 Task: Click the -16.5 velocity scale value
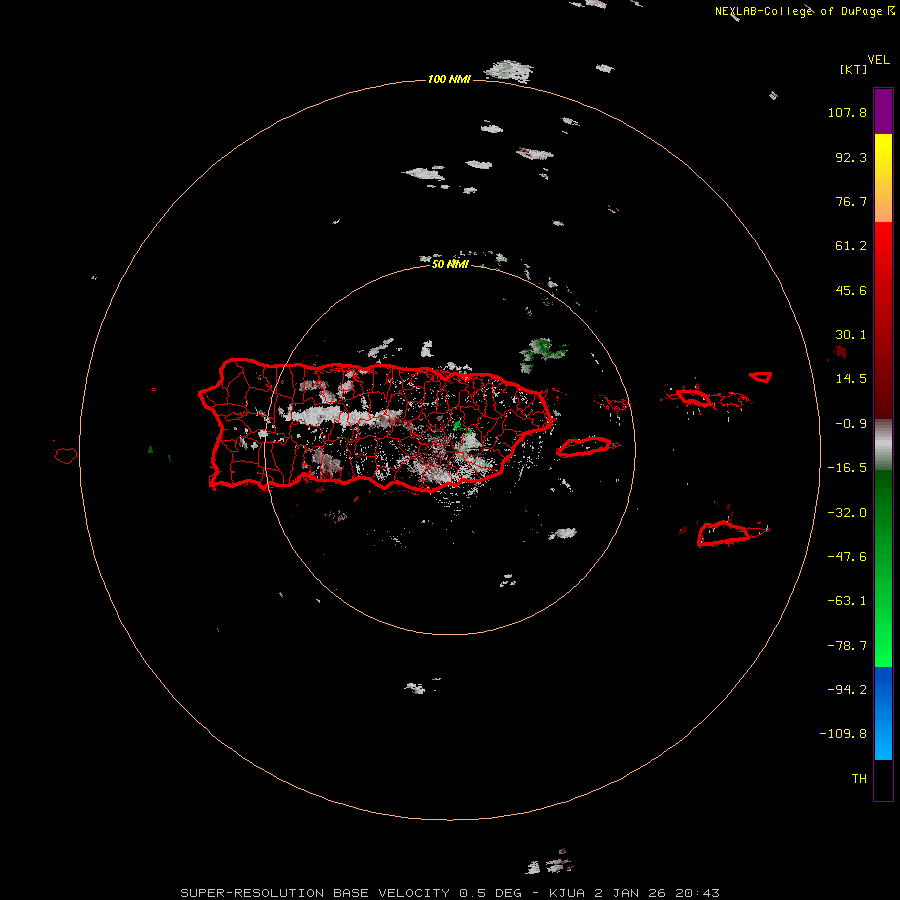847,468
